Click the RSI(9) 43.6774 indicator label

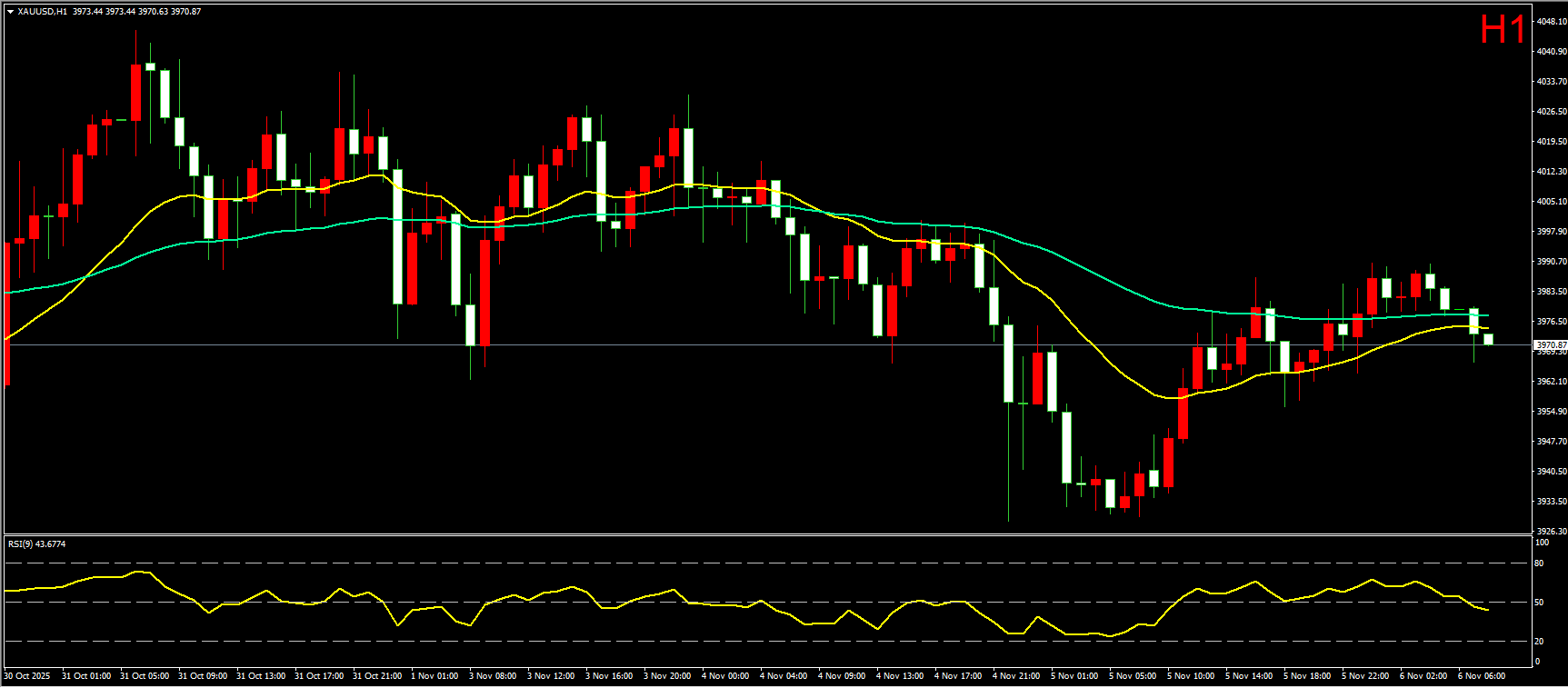click(x=36, y=544)
